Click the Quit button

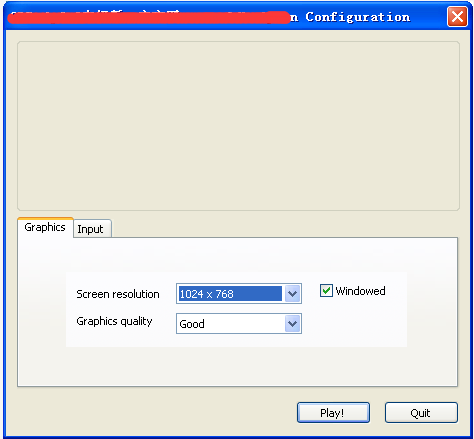(421, 413)
